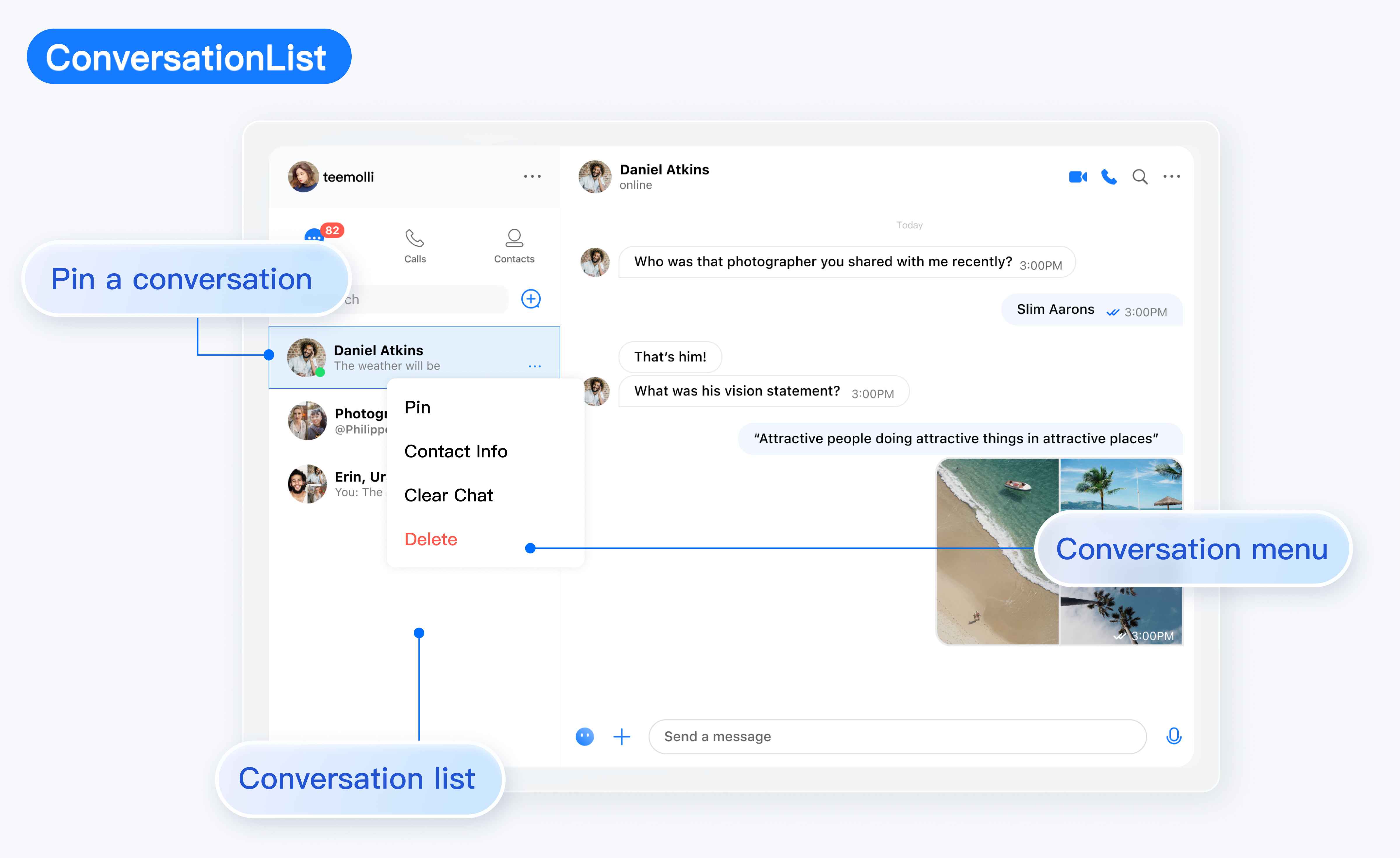Select Clear Chat menu entry
1400x858 pixels.
[448, 495]
